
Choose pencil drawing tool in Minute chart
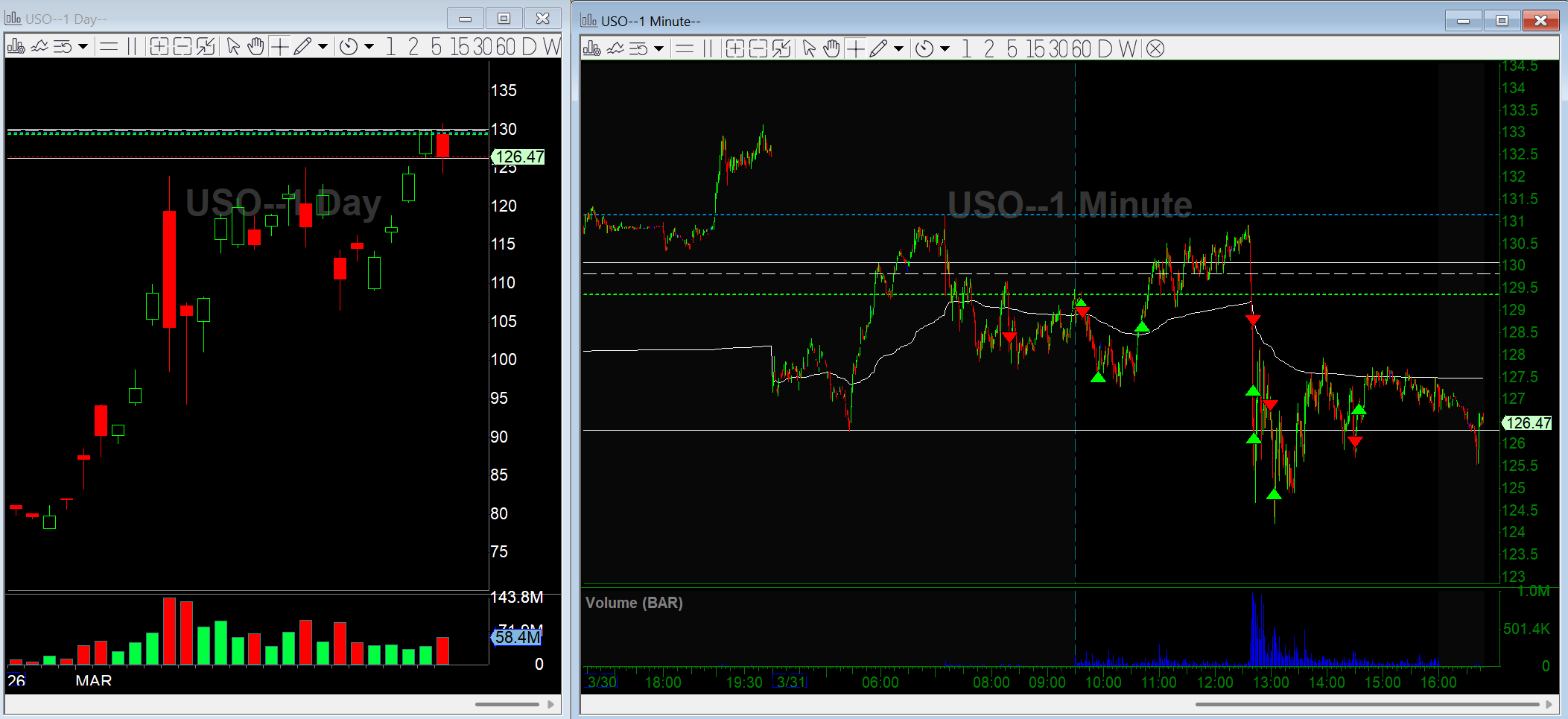point(878,48)
